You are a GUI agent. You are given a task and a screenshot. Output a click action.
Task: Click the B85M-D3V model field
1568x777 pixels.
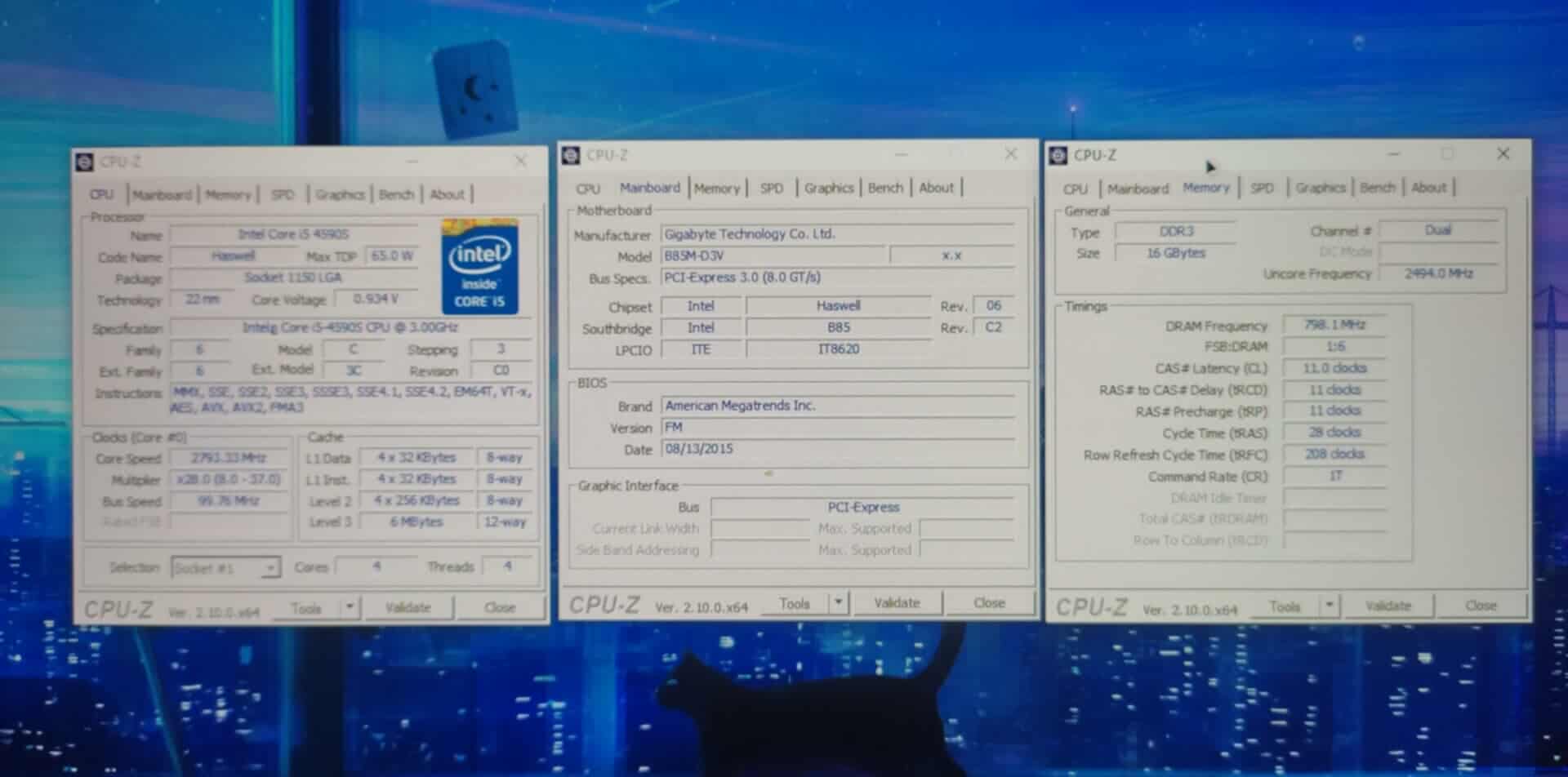click(773, 255)
